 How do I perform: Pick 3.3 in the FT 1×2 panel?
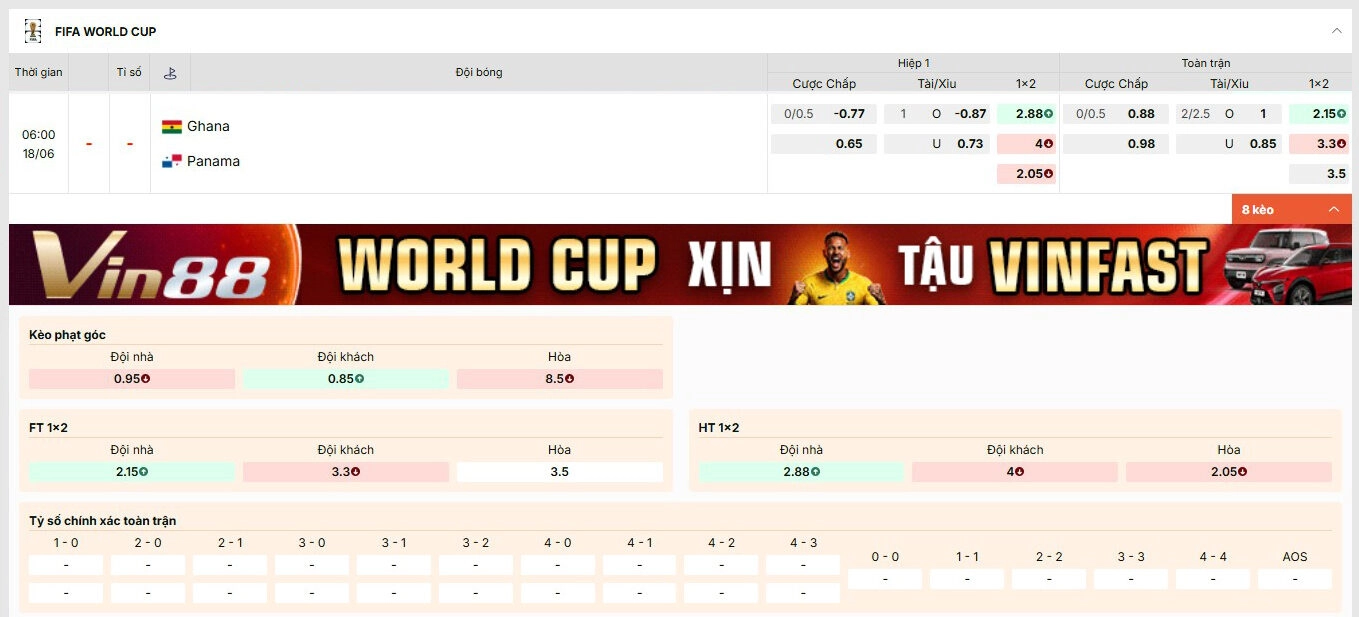pos(346,472)
